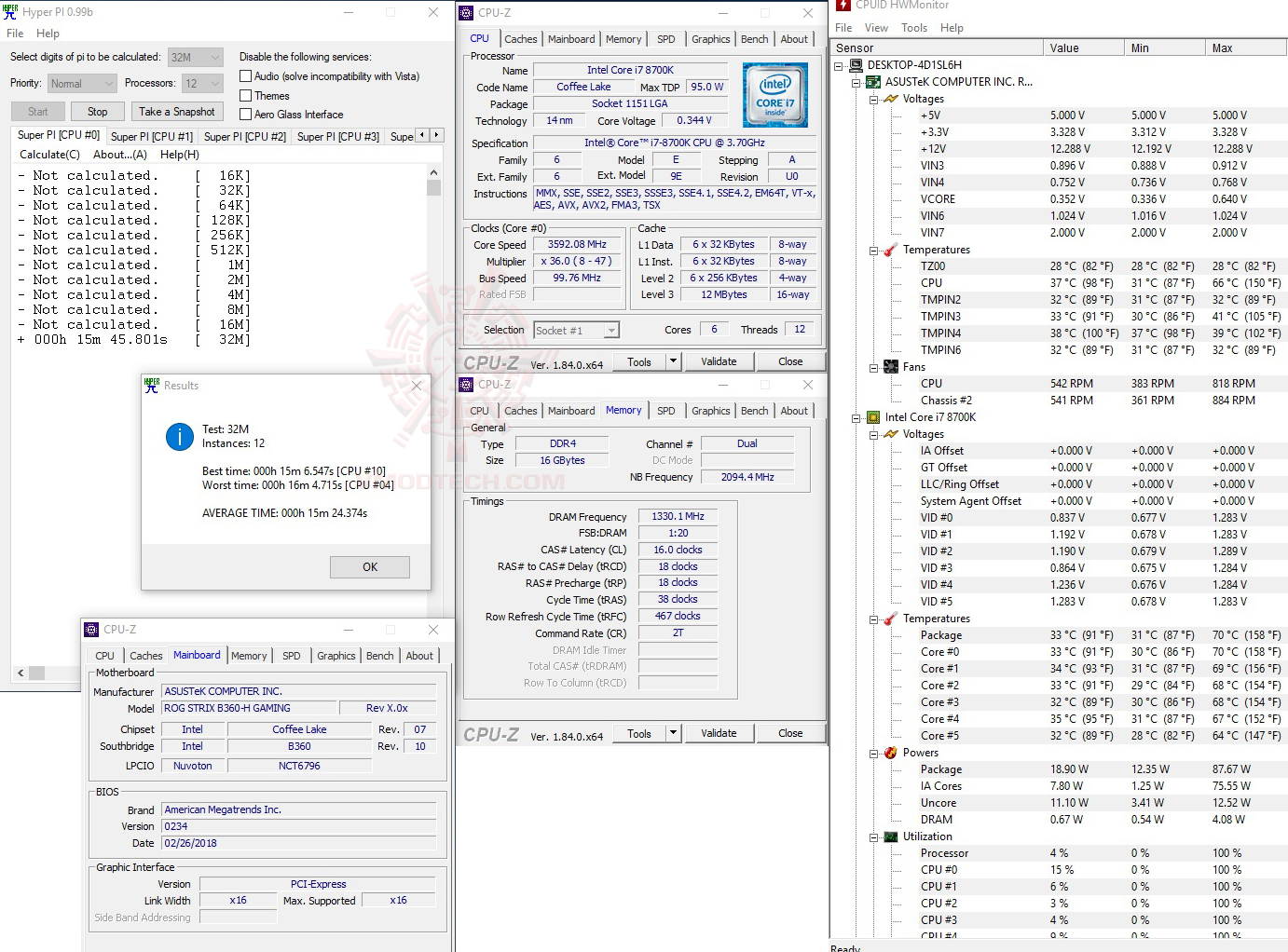1288x952 pixels.
Task: Enable Audio (solve incompatibility with Vista) checkbox
Action: tap(246, 76)
